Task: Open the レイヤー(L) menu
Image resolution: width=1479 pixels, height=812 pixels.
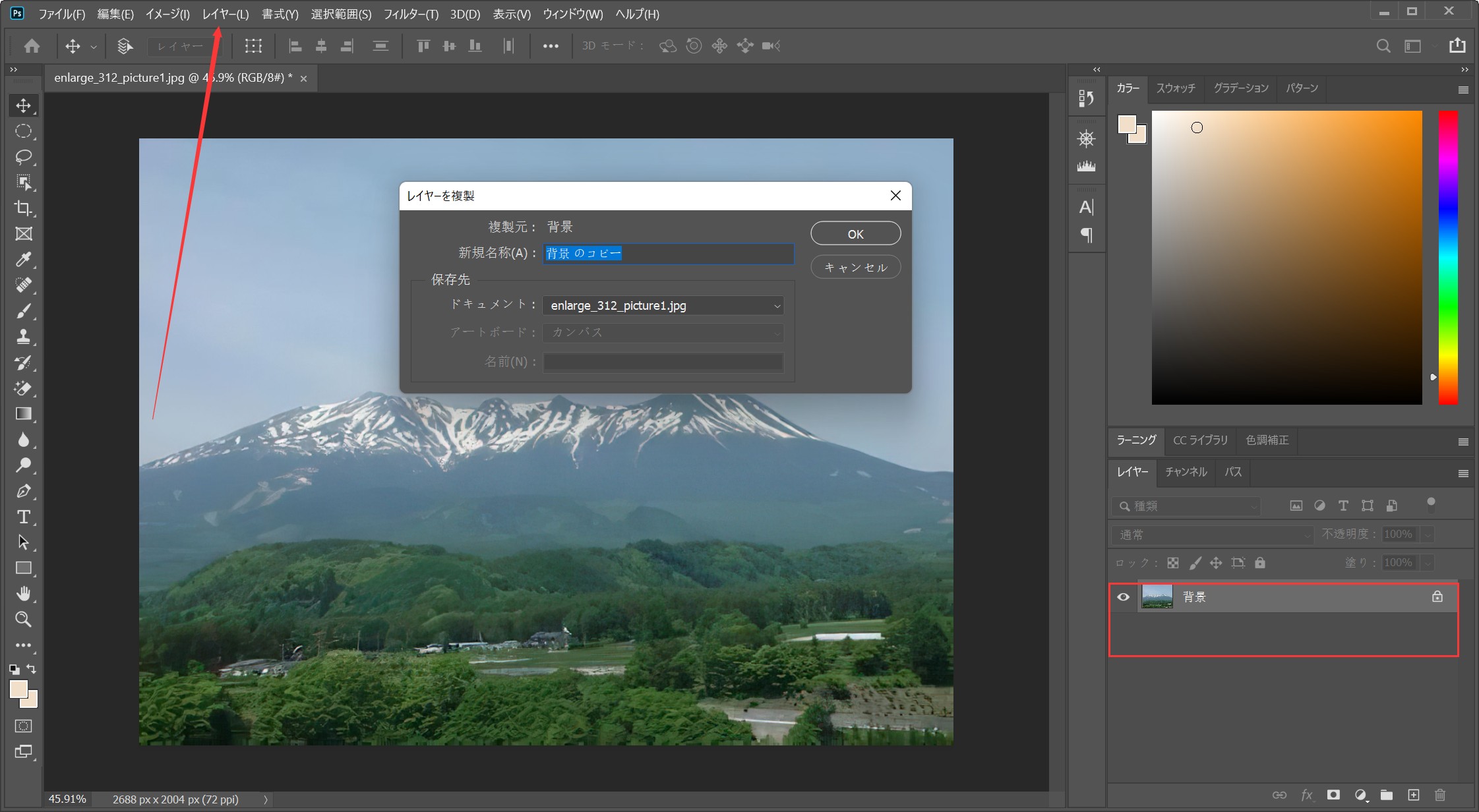Action: pyautogui.click(x=224, y=14)
